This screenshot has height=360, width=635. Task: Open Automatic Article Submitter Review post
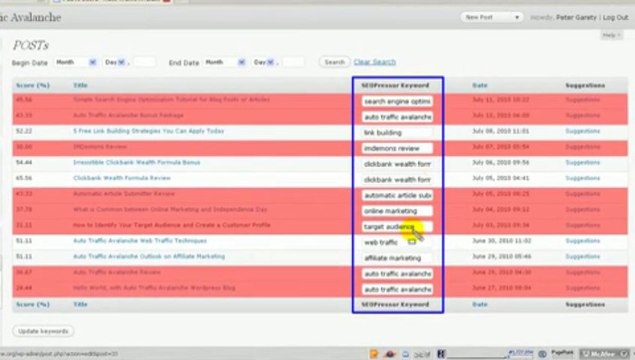coord(124,194)
